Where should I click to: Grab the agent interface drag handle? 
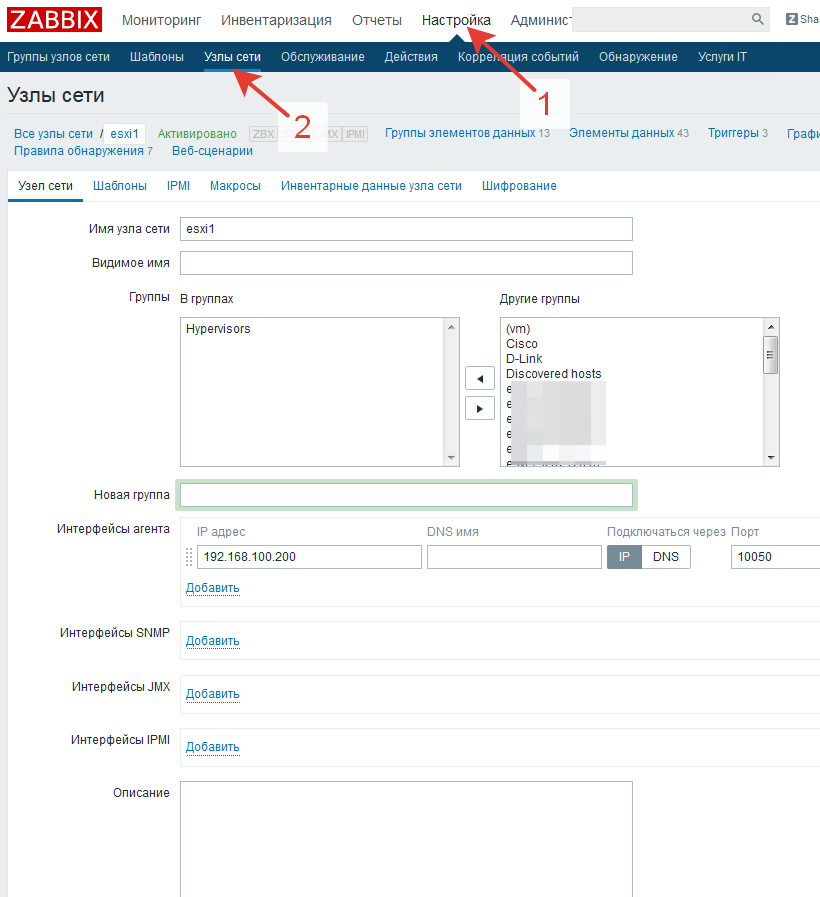coord(190,557)
